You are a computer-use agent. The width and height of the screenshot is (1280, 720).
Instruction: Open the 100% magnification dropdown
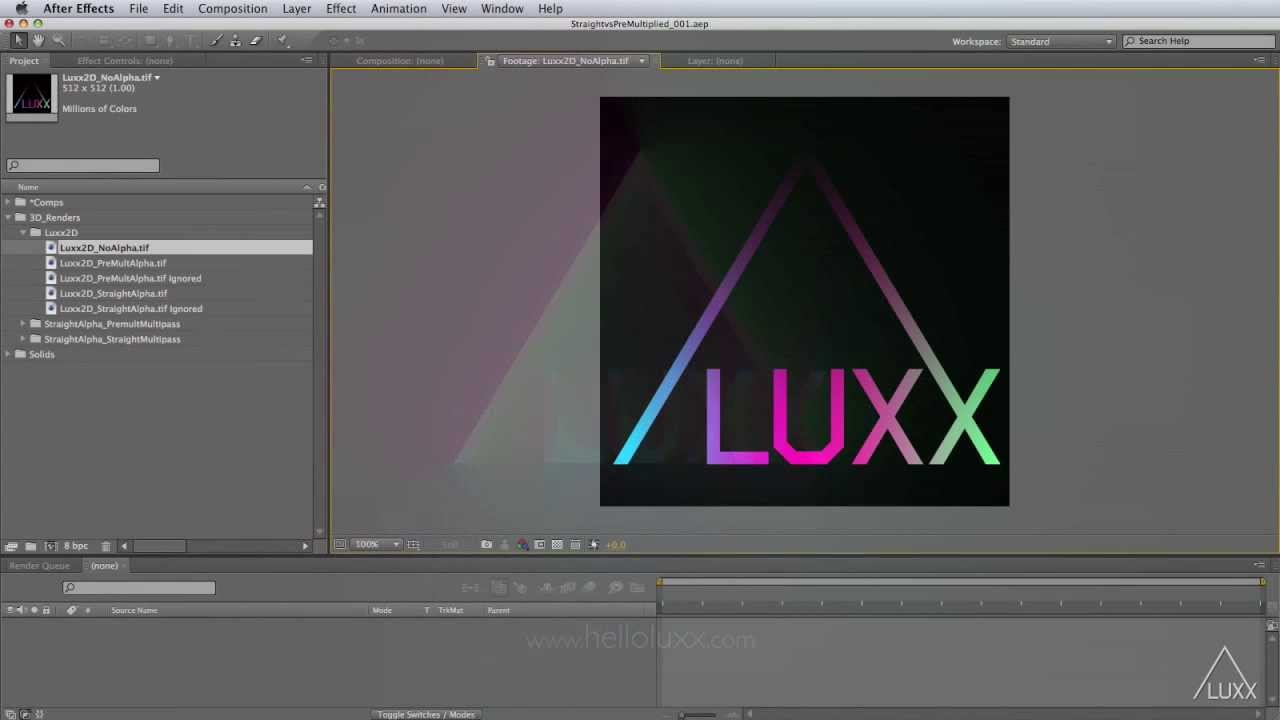377,545
